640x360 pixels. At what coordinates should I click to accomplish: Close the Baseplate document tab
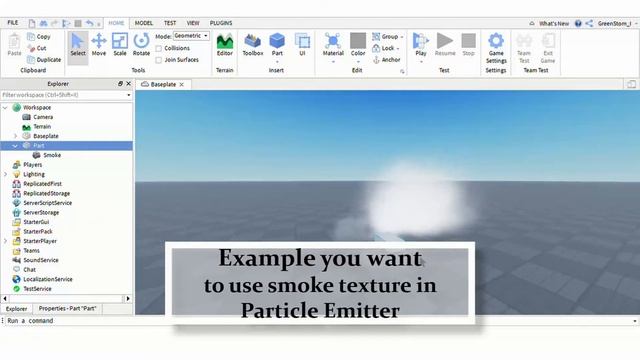point(182,84)
